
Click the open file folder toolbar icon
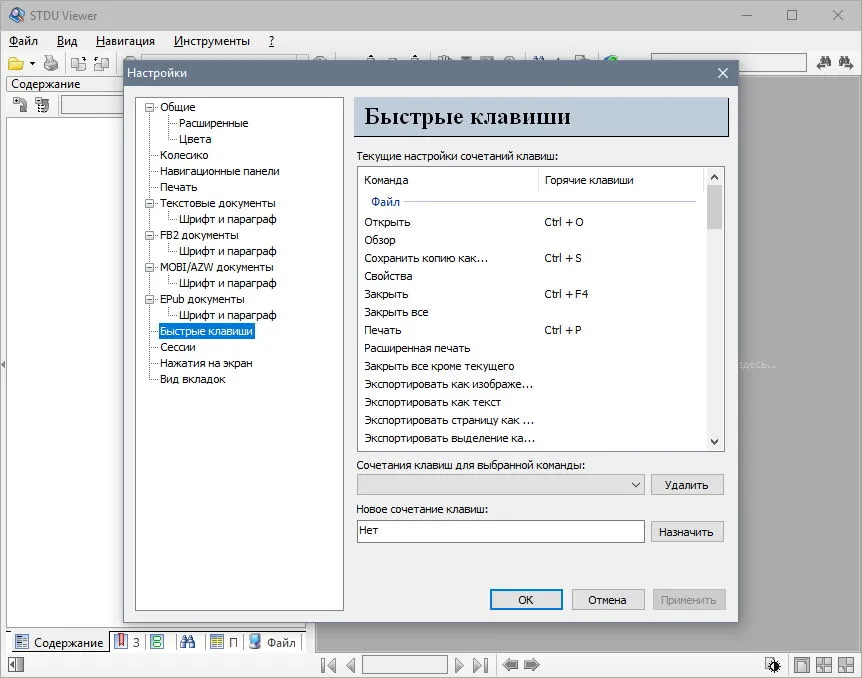[x=16, y=64]
